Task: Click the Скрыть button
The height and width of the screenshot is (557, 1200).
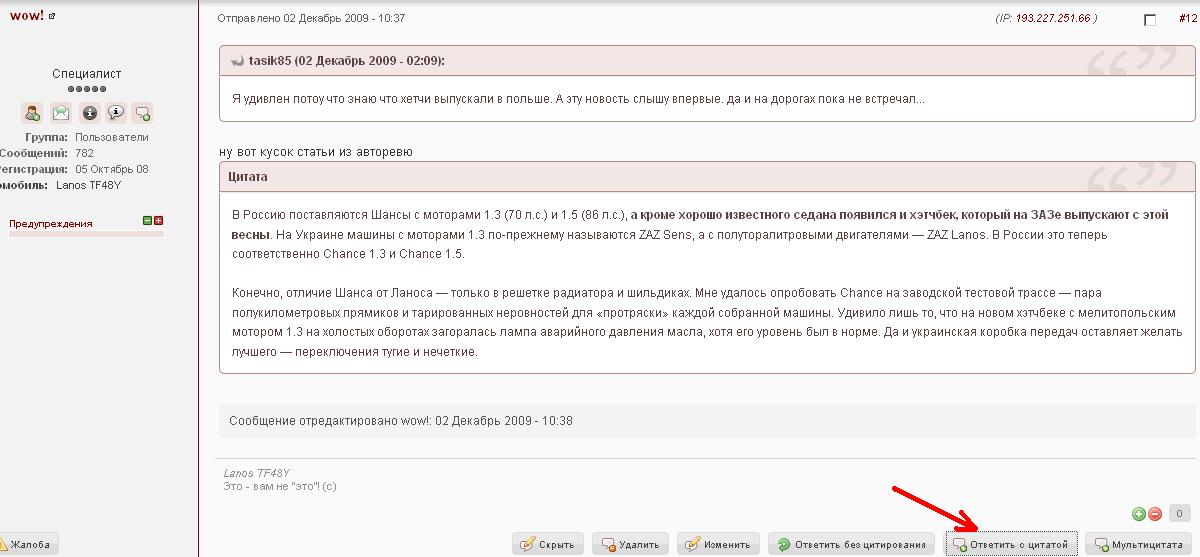Action: click(x=548, y=545)
